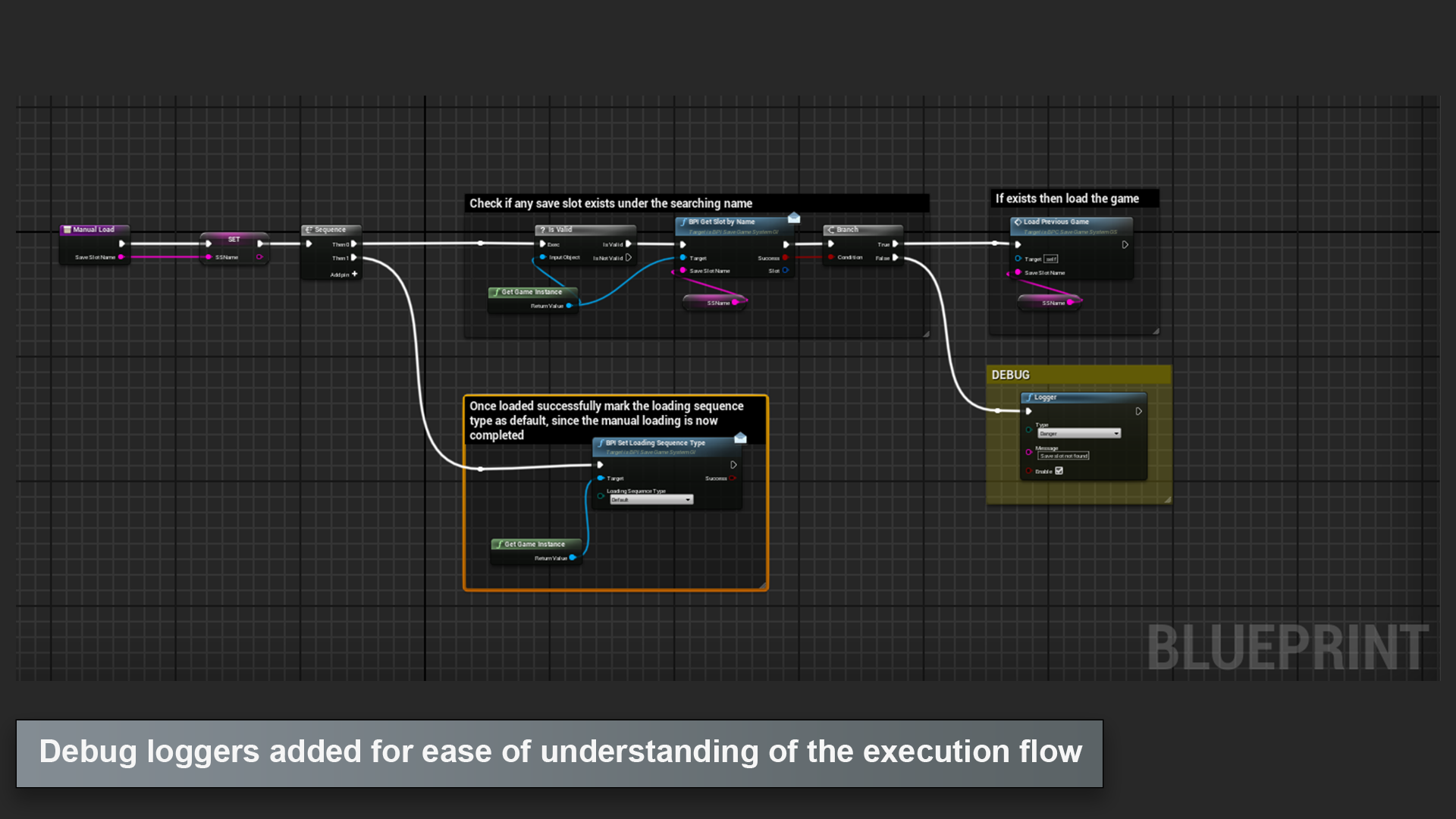Select the 'If exists then load the game' comment header
This screenshot has width=1456, height=819.
click(1067, 199)
